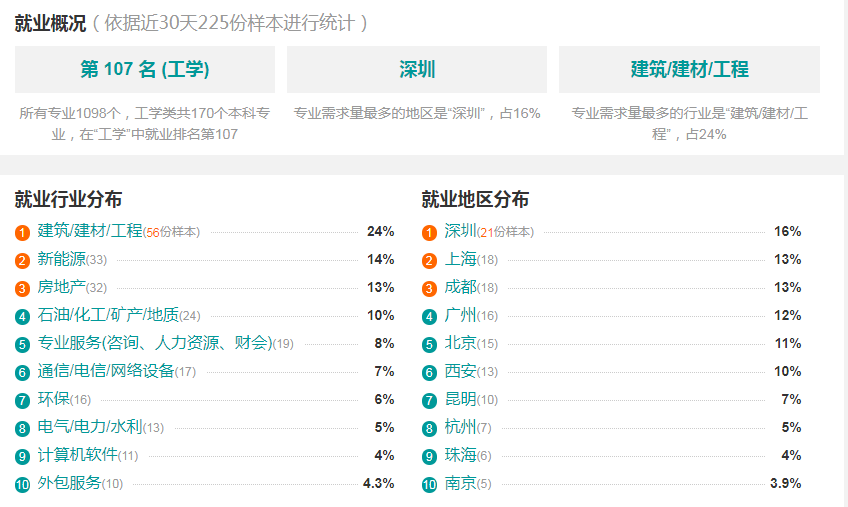The width and height of the screenshot is (848, 507).
Task: Click the 深圳 top region summary box
Action: point(417,69)
